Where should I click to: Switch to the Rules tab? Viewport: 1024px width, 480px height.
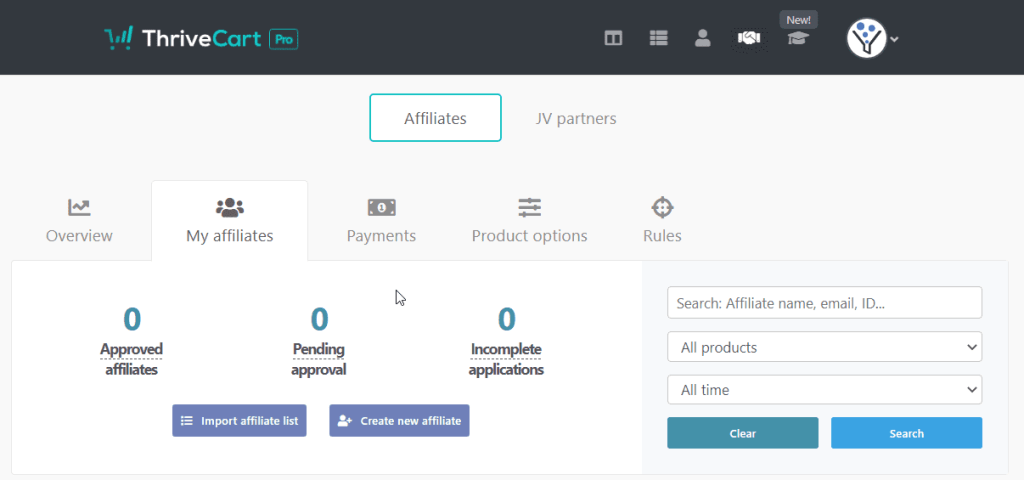662,221
